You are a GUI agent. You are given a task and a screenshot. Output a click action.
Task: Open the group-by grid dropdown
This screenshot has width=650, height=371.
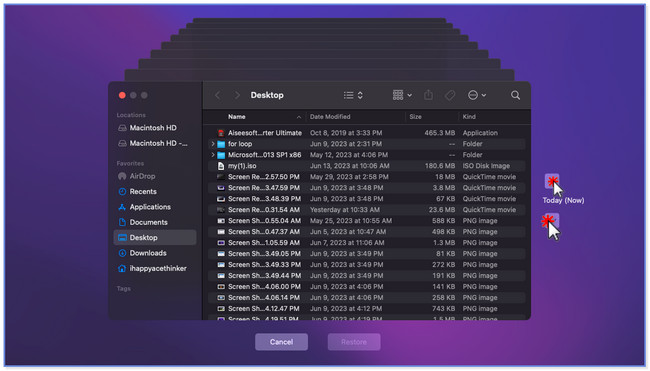(x=402, y=95)
